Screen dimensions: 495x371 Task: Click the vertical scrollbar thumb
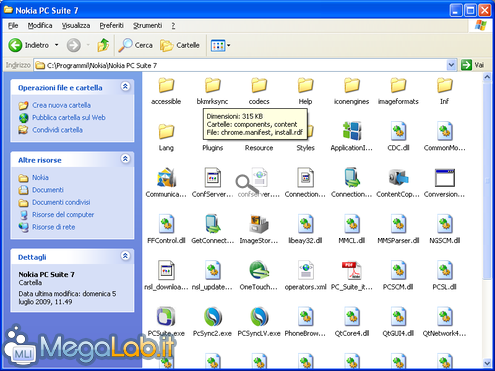click(x=487, y=180)
